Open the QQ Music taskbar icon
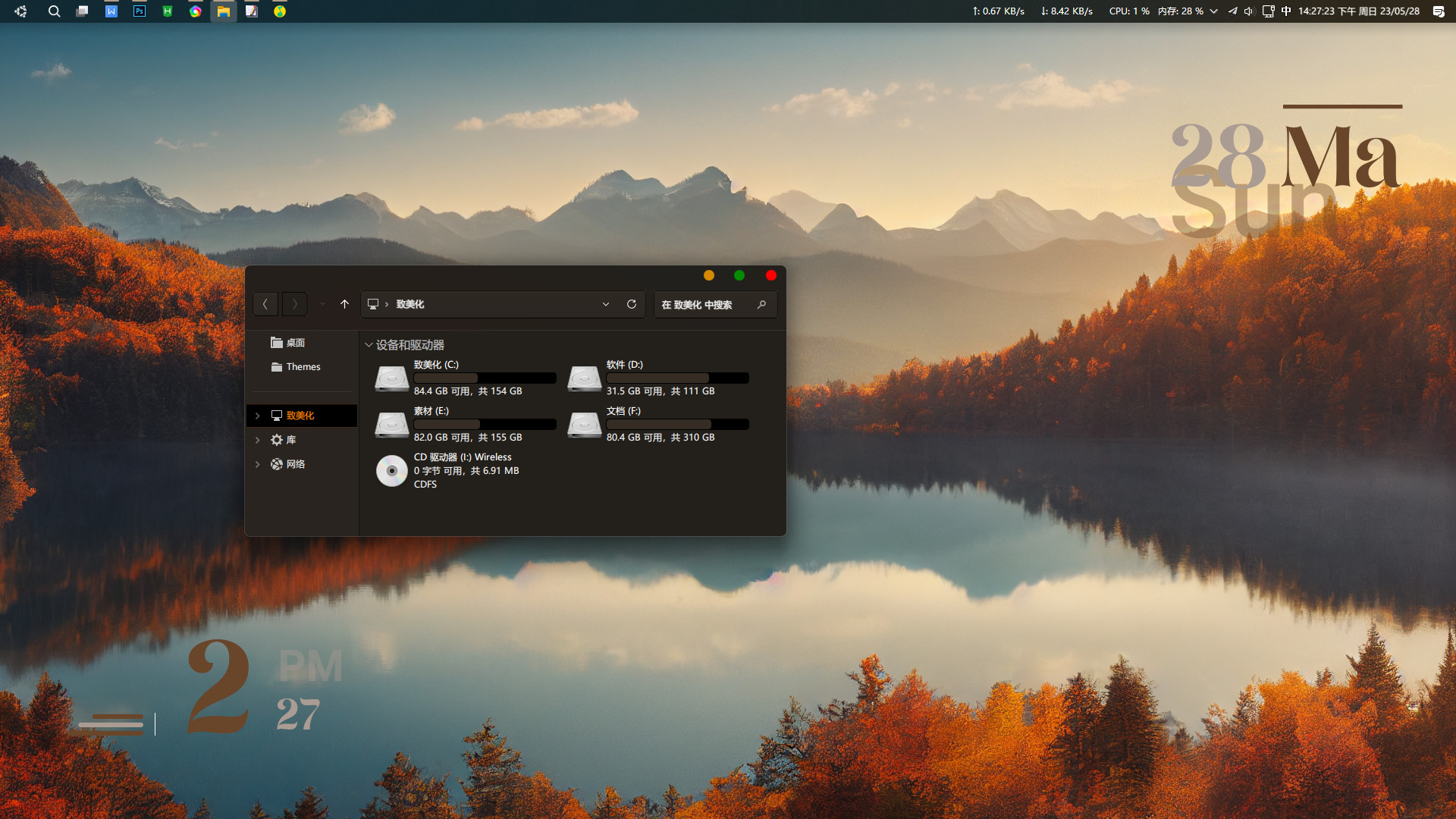 280,11
